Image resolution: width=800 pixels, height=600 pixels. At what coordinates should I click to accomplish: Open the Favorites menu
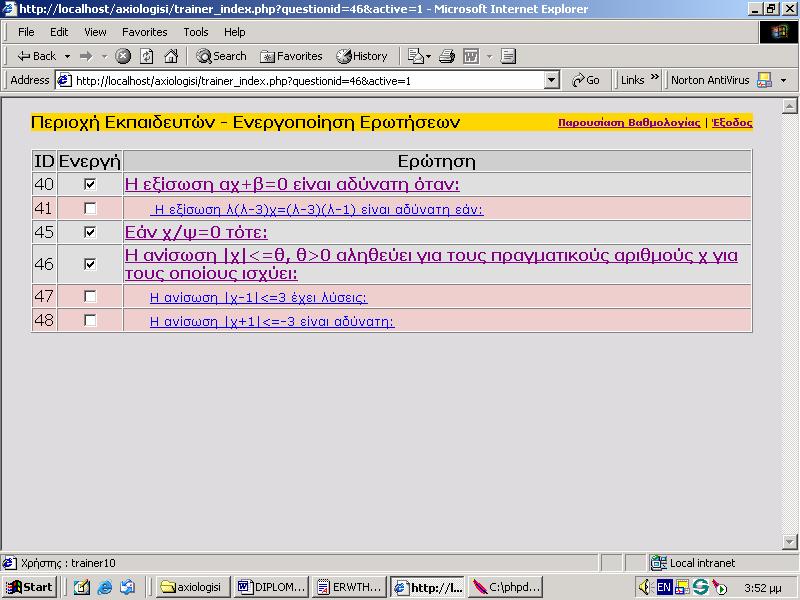[144, 32]
